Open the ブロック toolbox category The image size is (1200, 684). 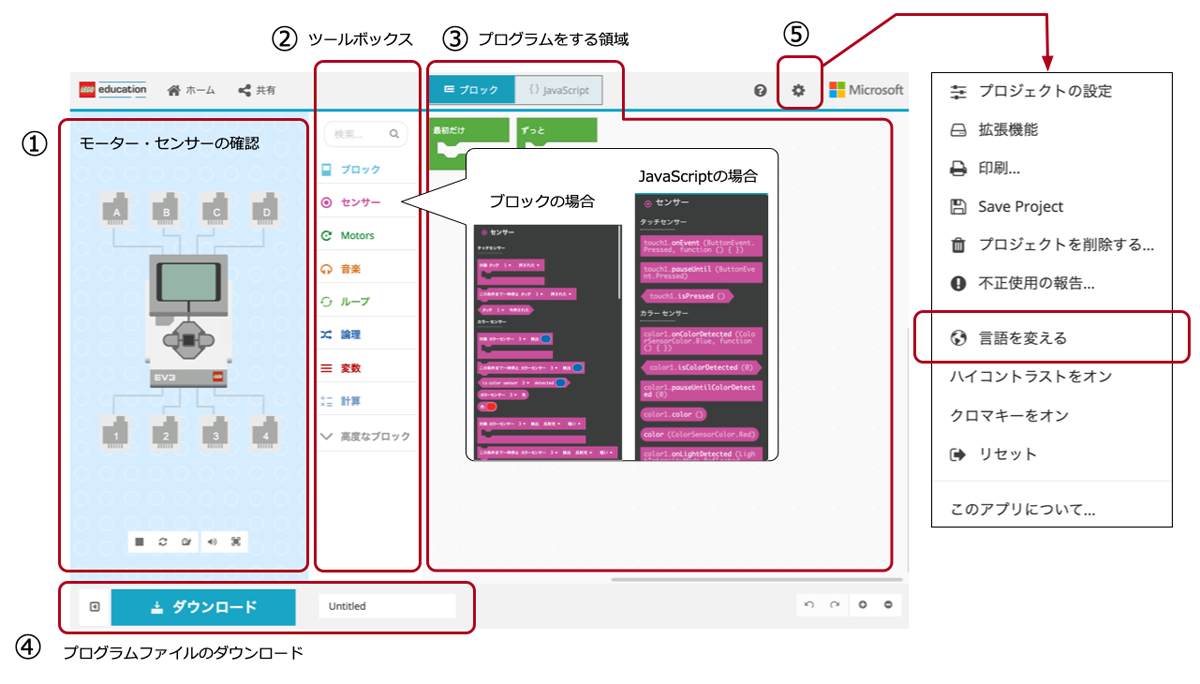(363, 170)
